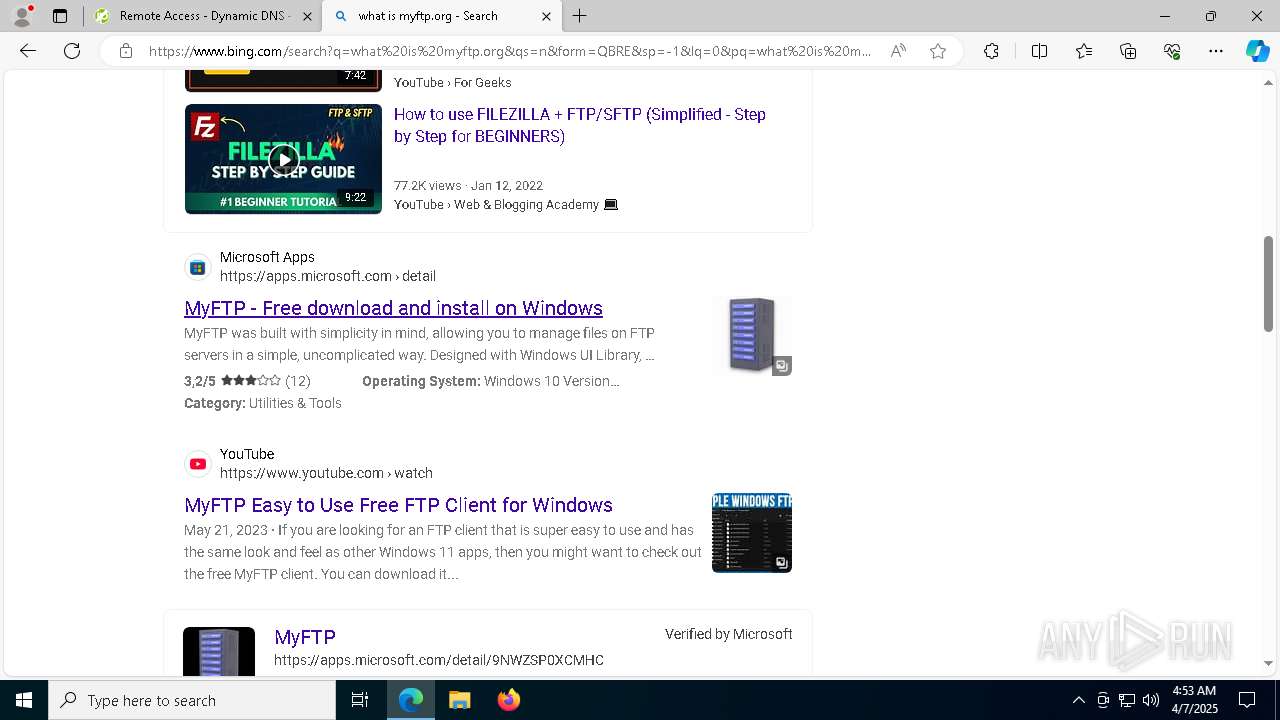Image resolution: width=1280 pixels, height=720 pixels.
Task: Click the Microsoft Apps site favicon
Action: tap(198, 267)
